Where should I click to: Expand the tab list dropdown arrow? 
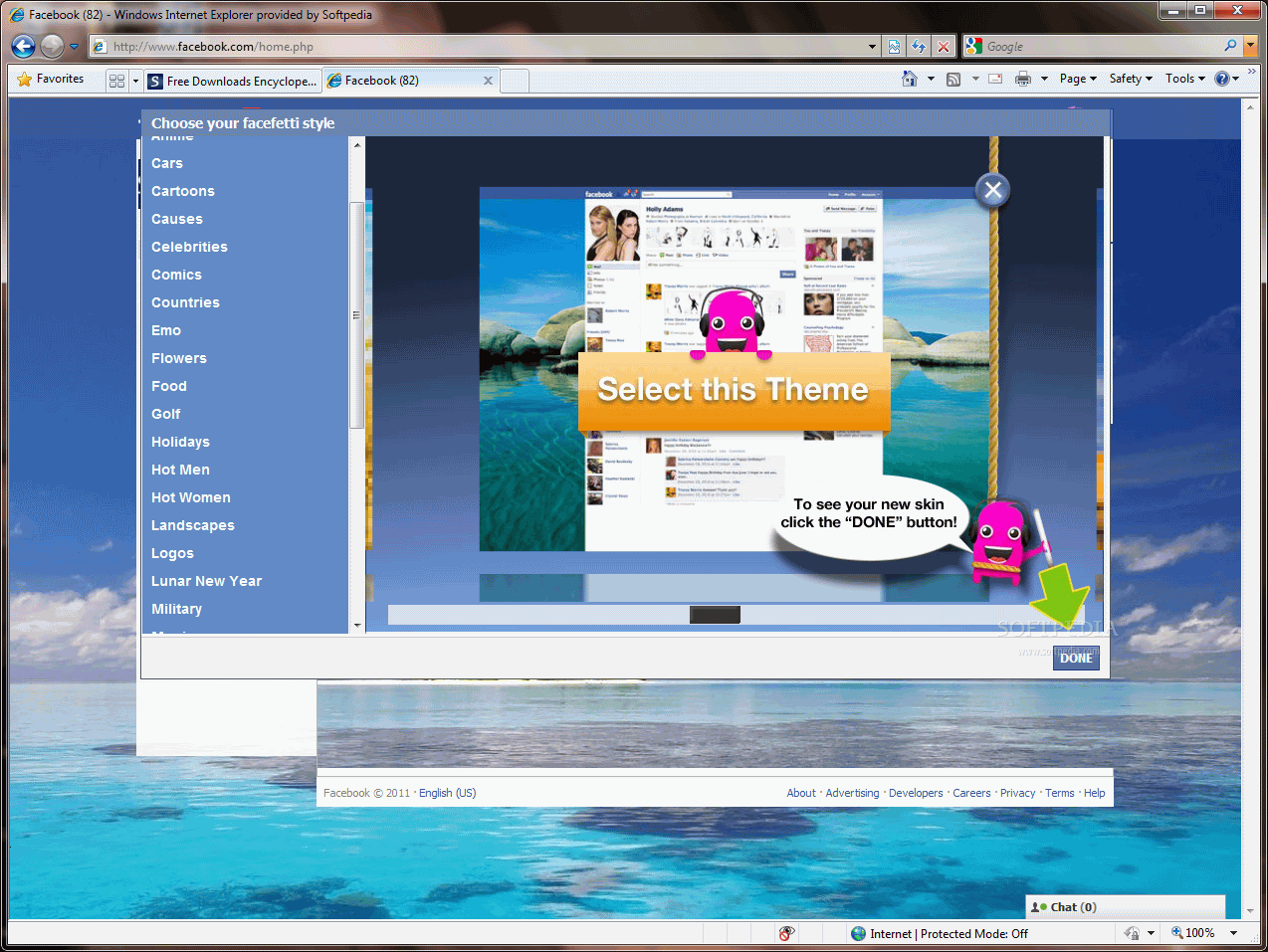pos(135,81)
